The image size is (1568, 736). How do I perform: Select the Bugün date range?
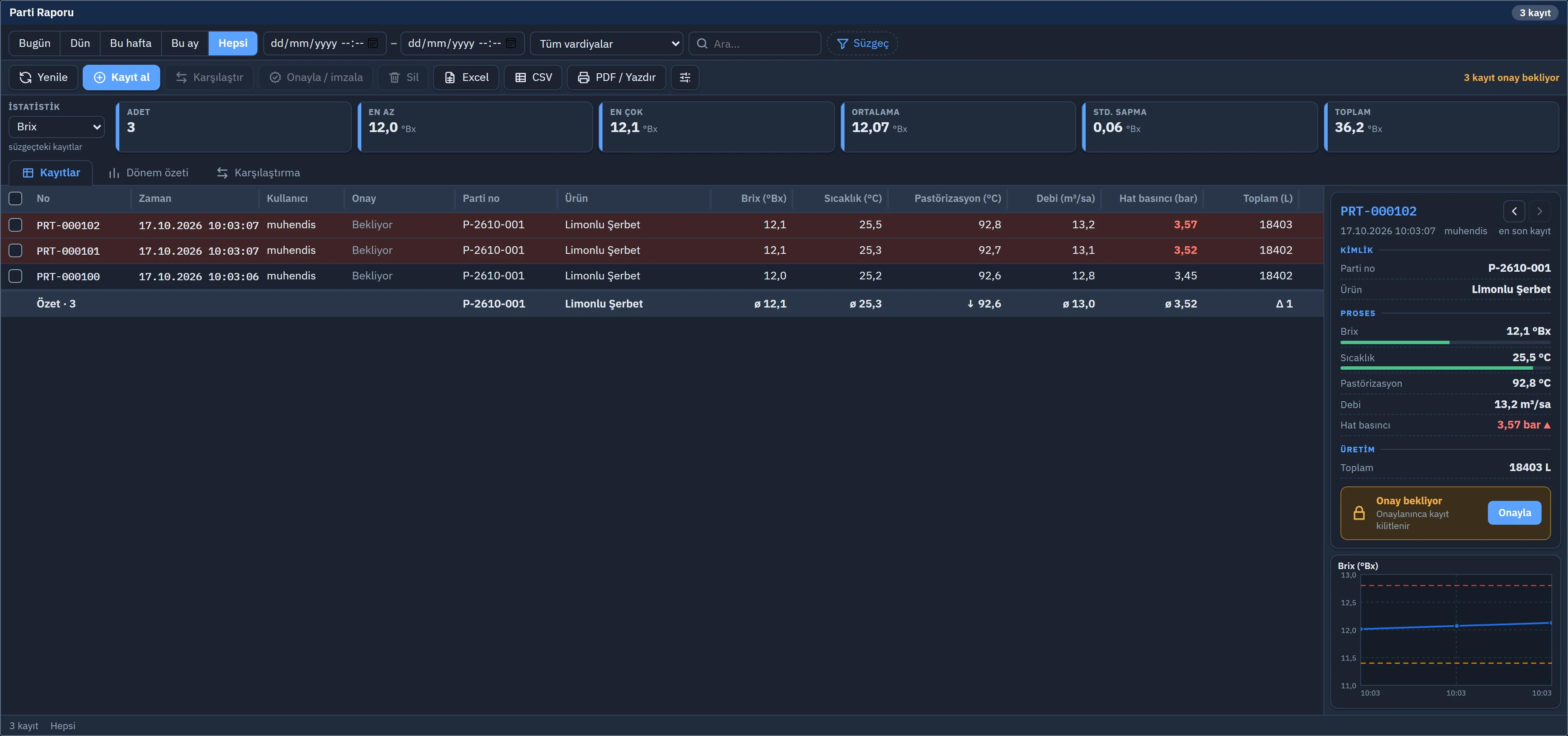click(x=35, y=43)
